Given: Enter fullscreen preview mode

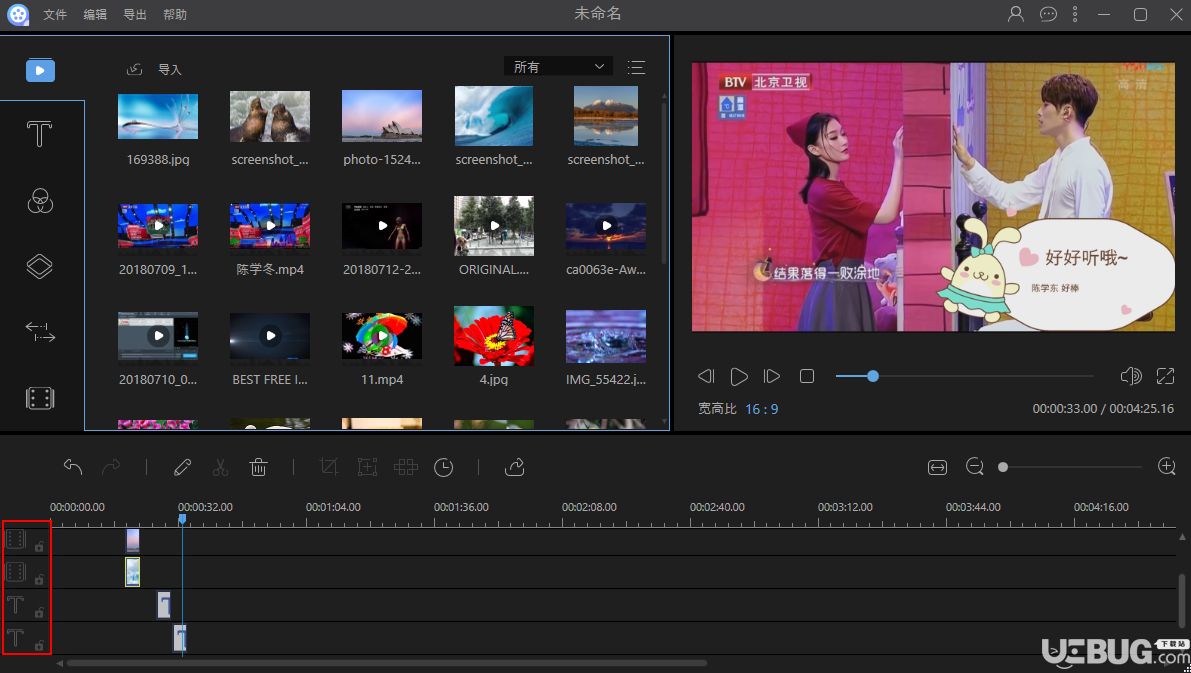Looking at the screenshot, I should [1165, 376].
